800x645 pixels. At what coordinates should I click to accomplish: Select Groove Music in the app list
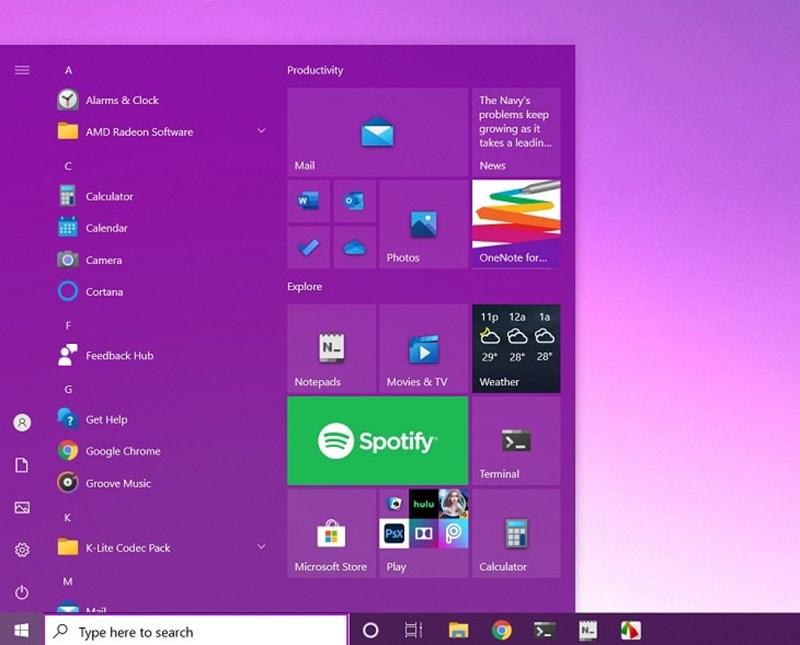pyautogui.click(x=118, y=483)
